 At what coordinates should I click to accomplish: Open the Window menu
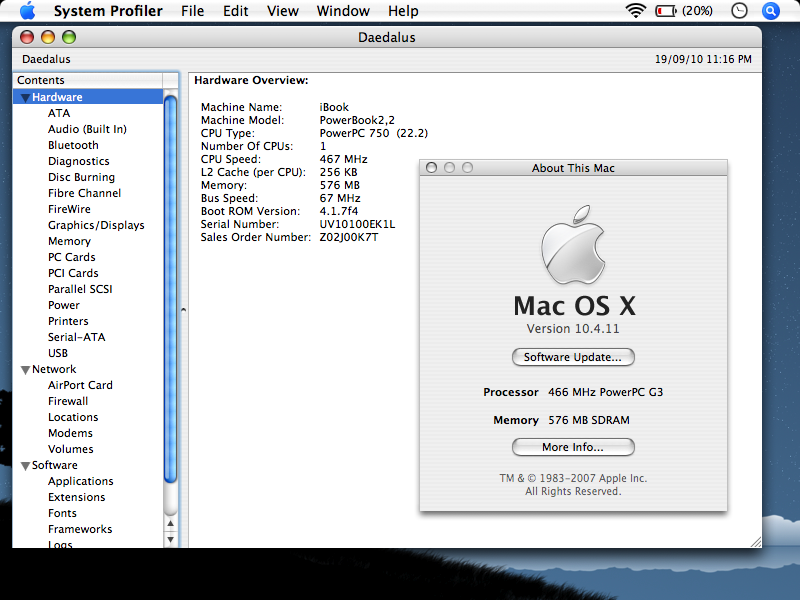tap(343, 11)
